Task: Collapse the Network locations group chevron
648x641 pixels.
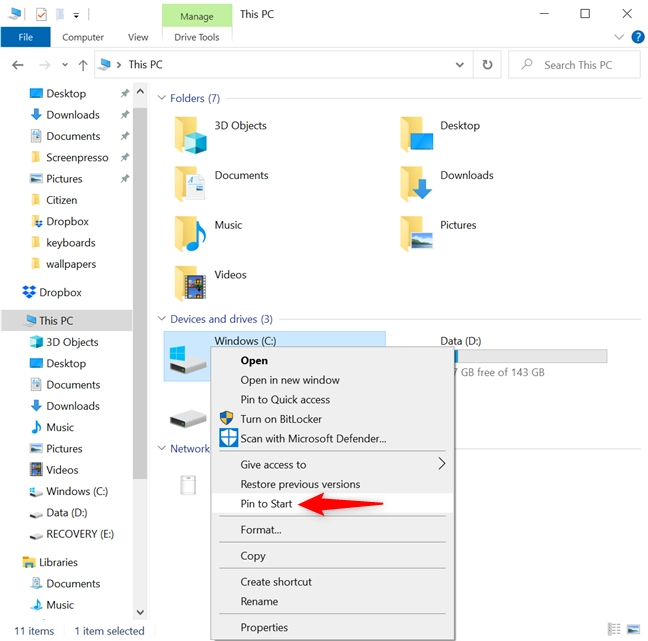Action: 162,448
